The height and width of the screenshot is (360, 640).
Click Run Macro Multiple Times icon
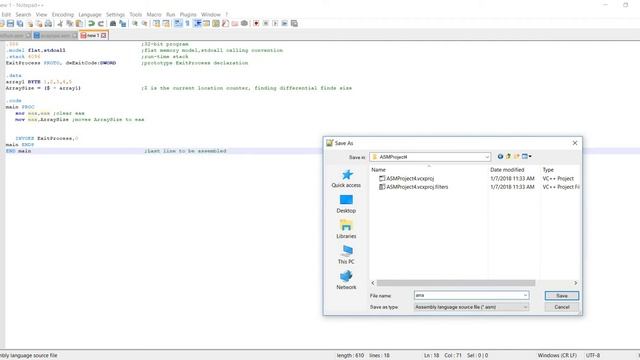[284, 24]
